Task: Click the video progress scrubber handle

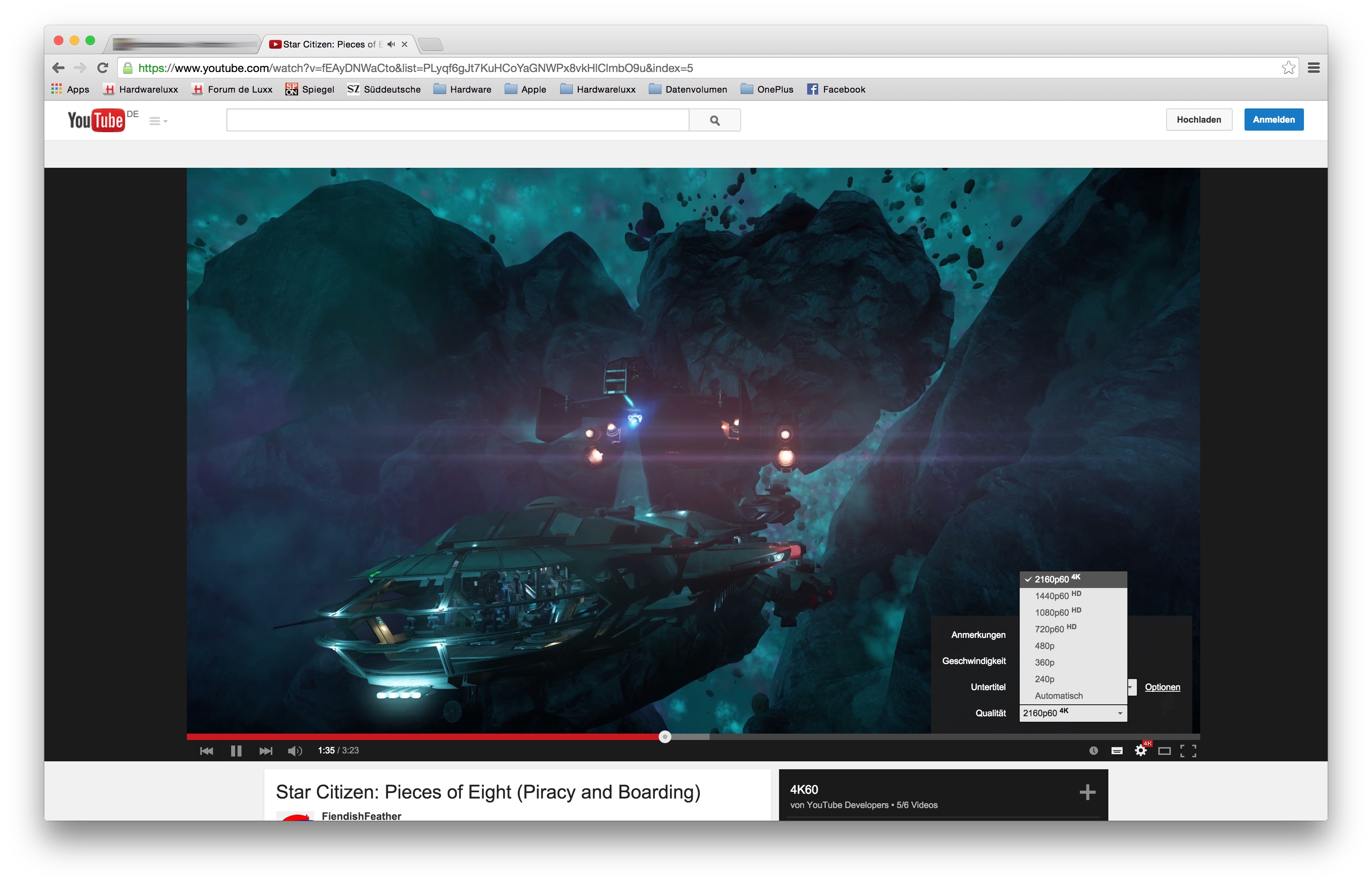Action: point(665,737)
